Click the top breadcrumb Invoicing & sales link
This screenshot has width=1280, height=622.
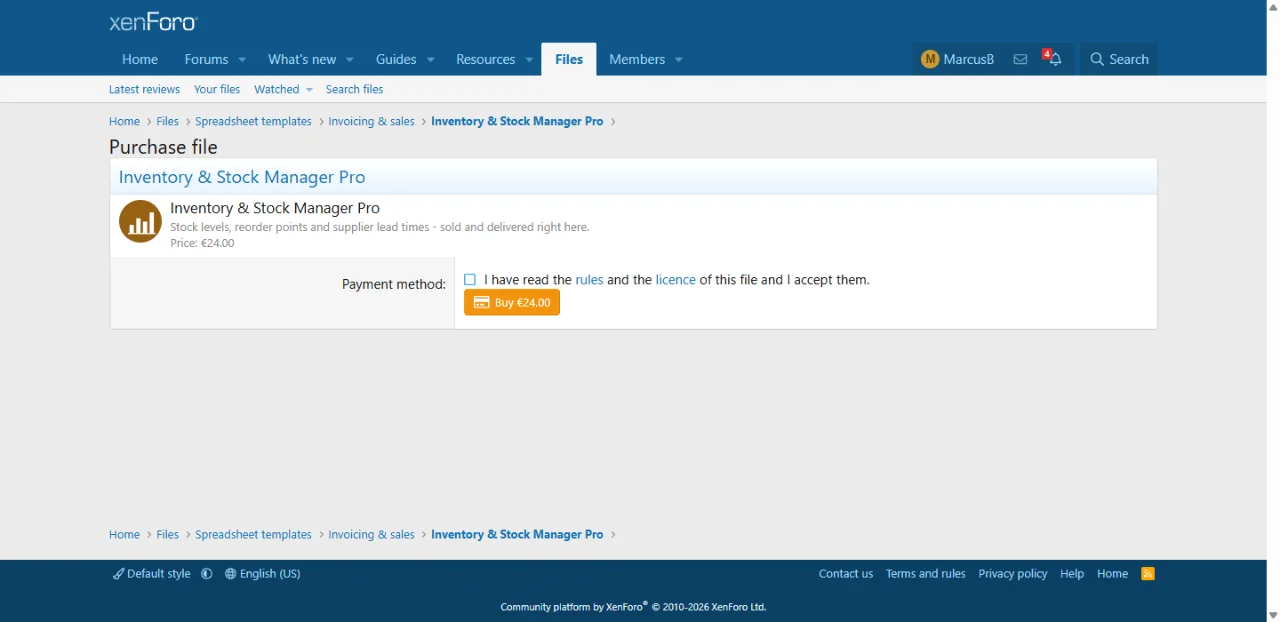pyautogui.click(x=371, y=121)
